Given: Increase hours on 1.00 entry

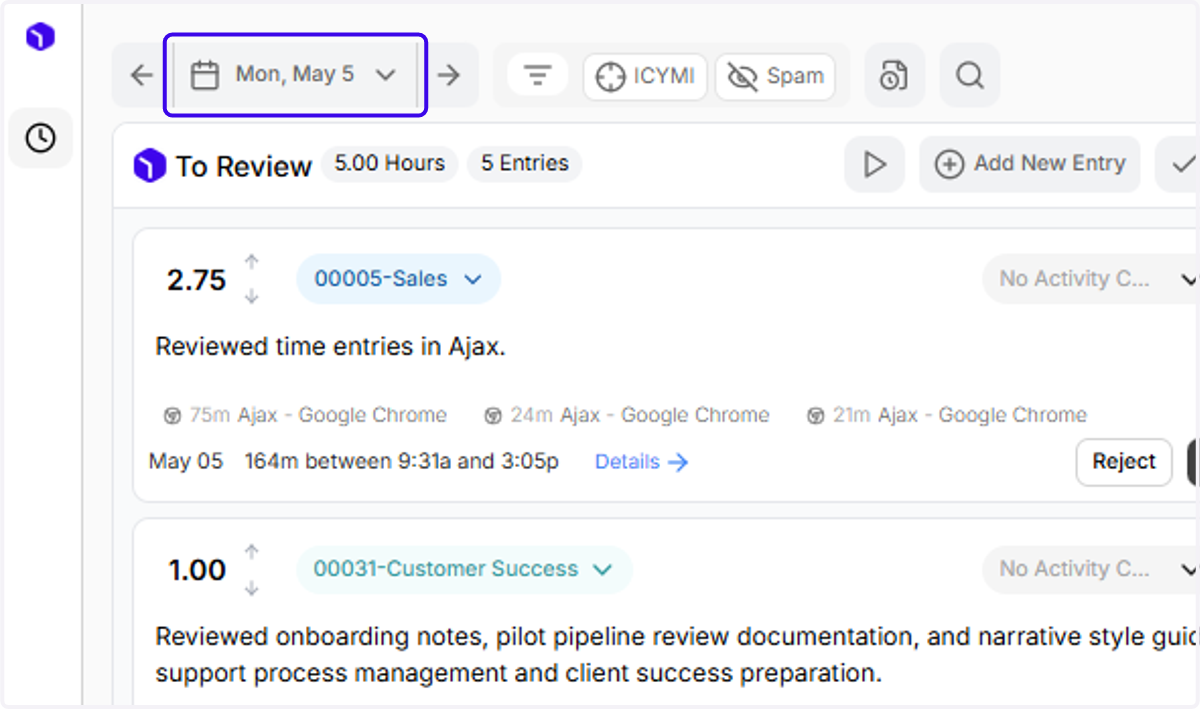Looking at the screenshot, I should point(252,552).
